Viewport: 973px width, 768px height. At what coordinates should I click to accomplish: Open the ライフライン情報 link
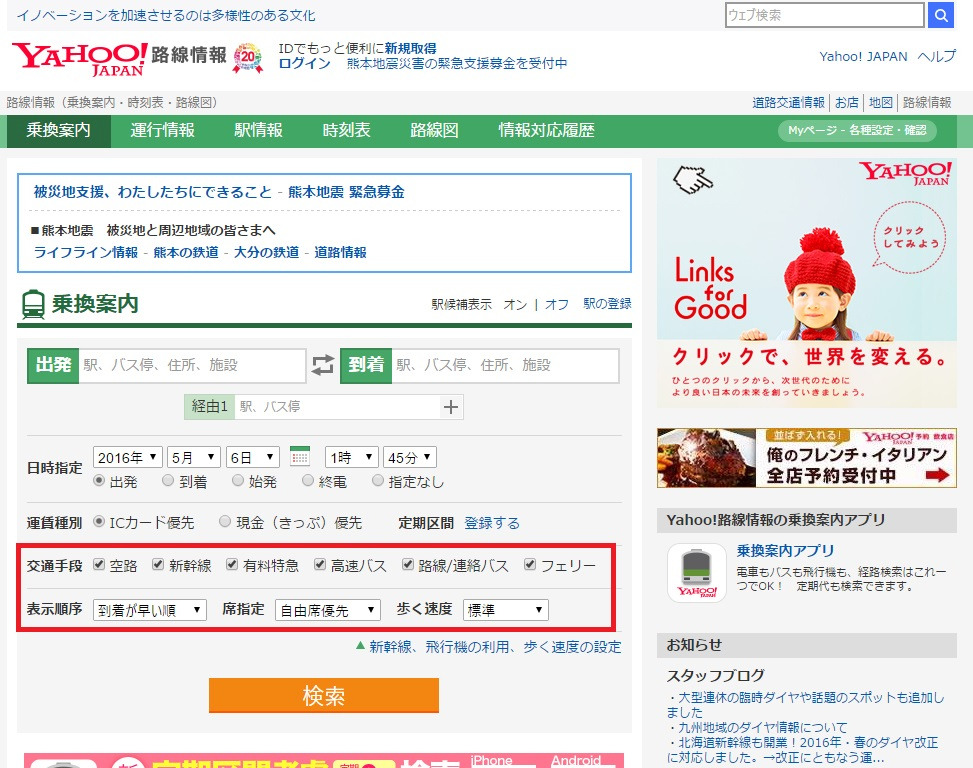(x=86, y=252)
